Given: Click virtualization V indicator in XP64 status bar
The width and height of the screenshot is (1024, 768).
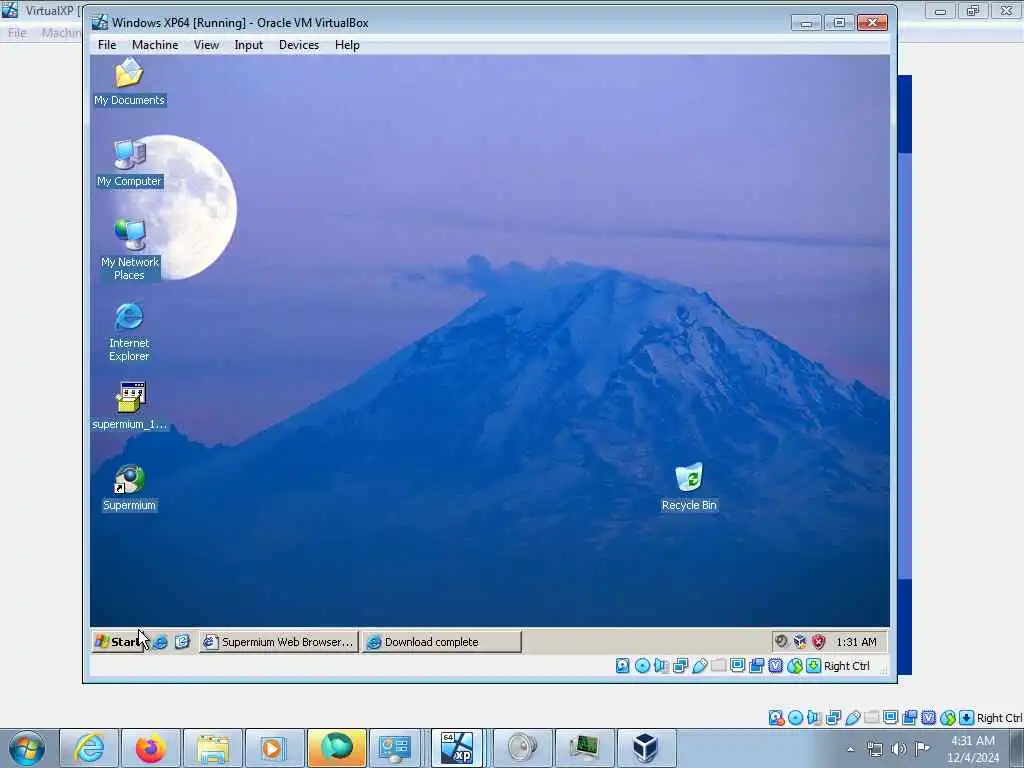Looking at the screenshot, I should [x=776, y=665].
